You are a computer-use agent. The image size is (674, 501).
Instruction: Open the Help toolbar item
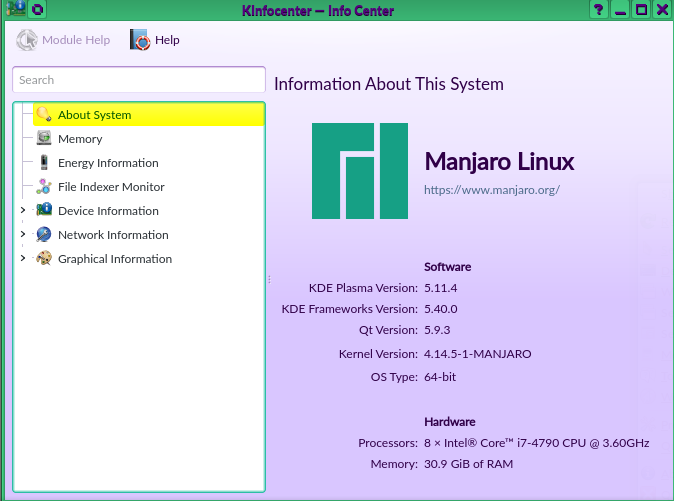click(155, 40)
